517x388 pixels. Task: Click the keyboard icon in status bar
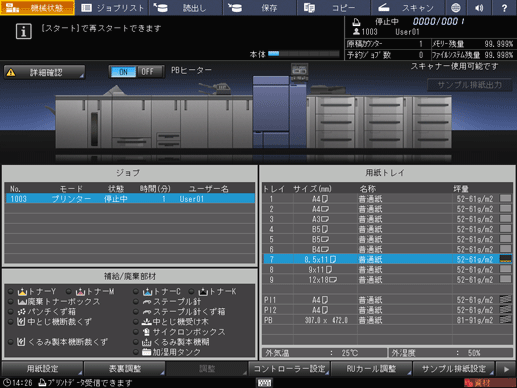(265, 383)
